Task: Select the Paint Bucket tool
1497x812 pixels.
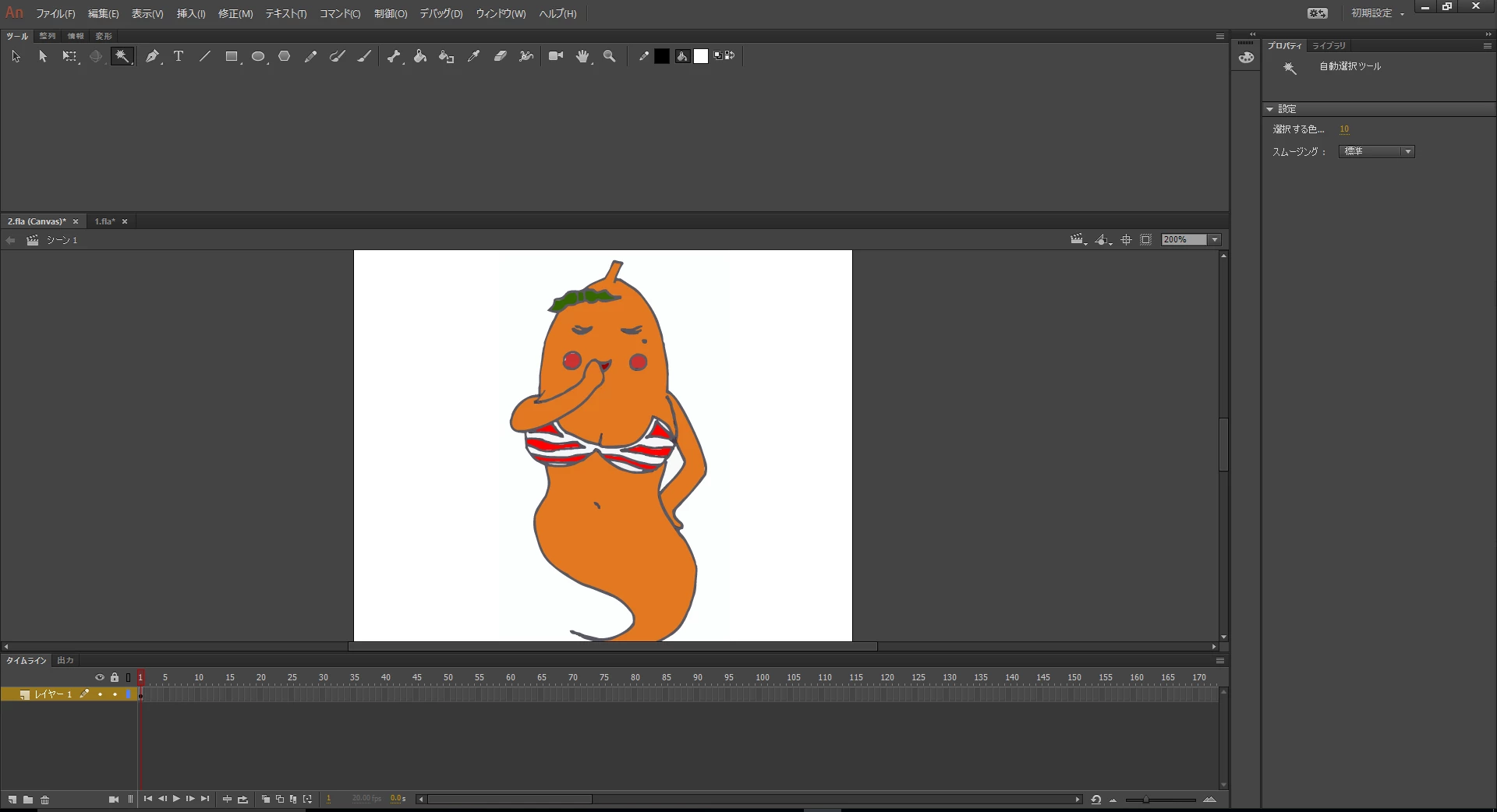Action: tap(420, 56)
